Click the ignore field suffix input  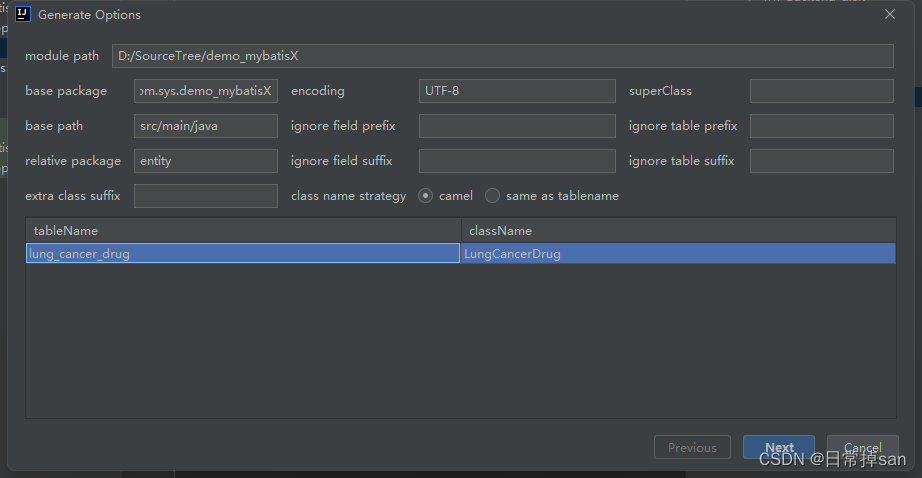517,161
